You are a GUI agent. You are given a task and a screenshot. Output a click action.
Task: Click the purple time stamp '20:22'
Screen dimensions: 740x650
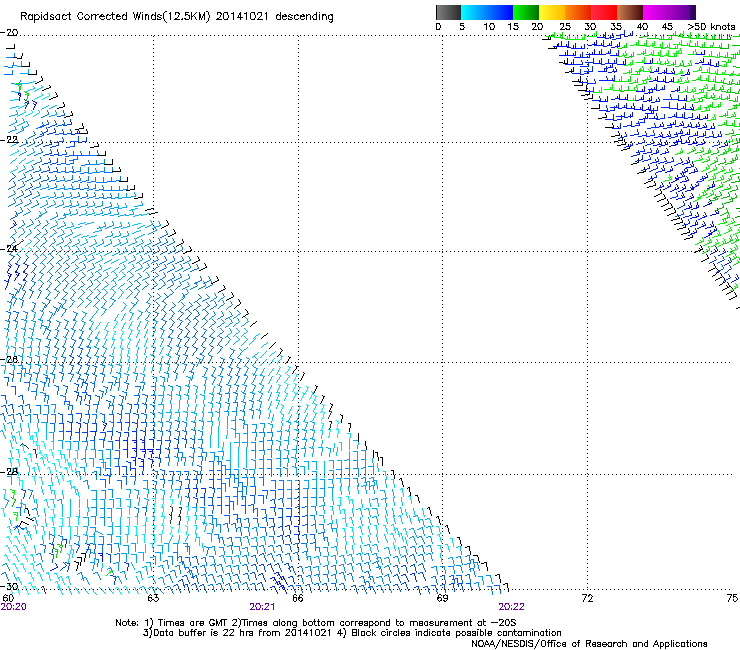(x=512, y=607)
